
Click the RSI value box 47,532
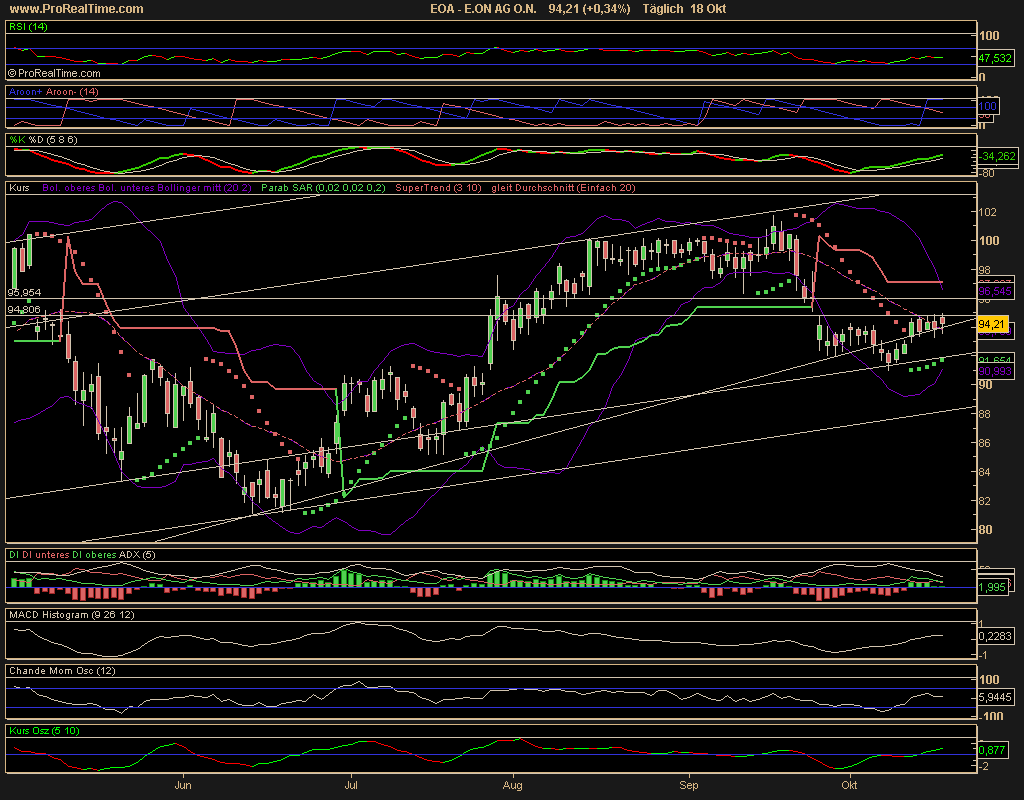click(995, 58)
